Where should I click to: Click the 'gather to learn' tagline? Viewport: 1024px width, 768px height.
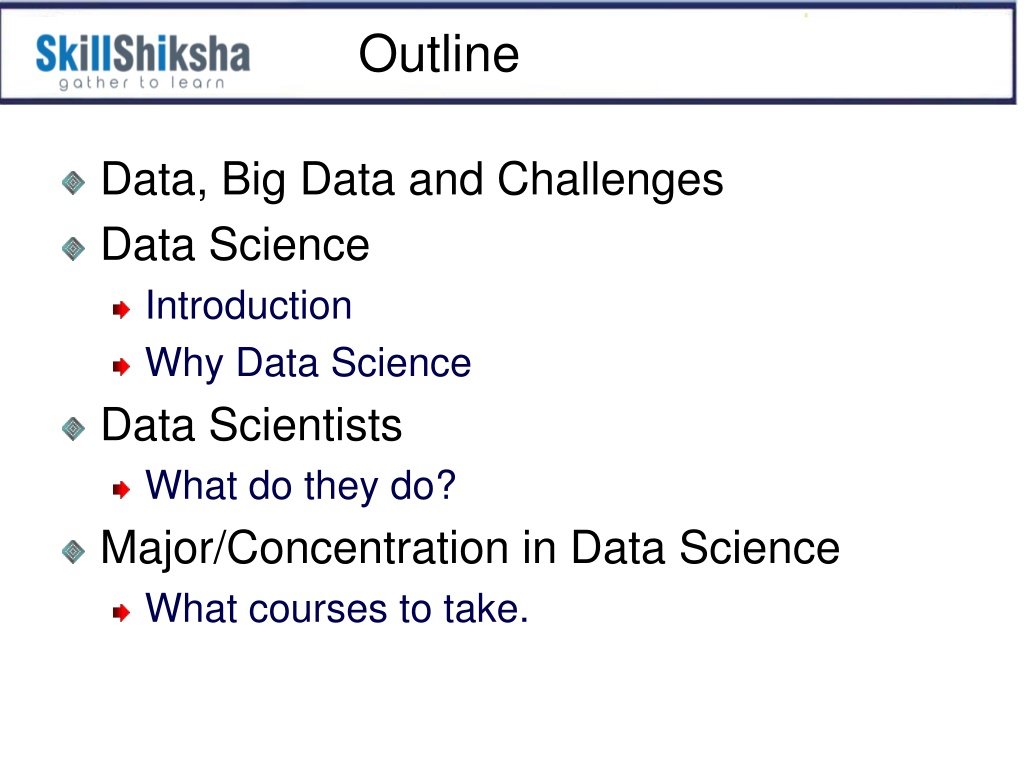point(142,83)
